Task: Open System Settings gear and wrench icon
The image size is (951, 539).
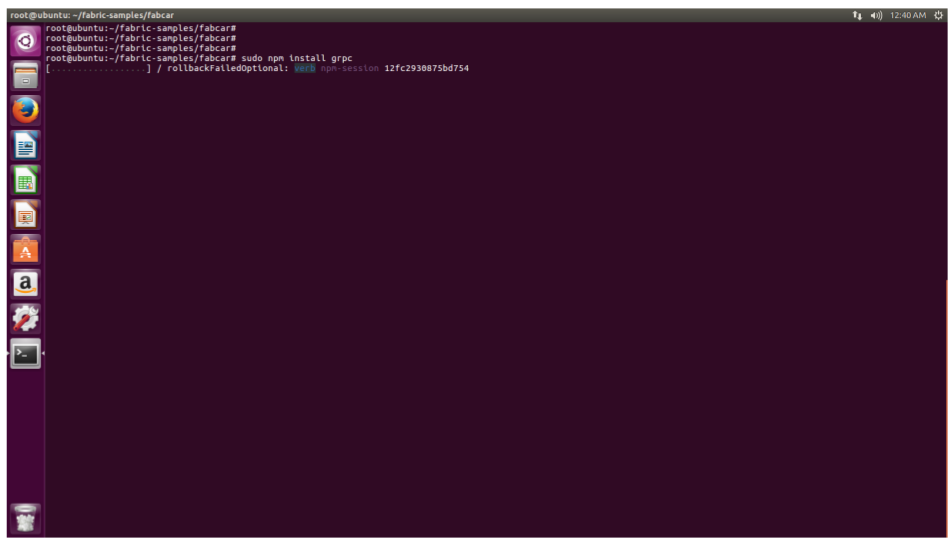Action: click(25, 319)
